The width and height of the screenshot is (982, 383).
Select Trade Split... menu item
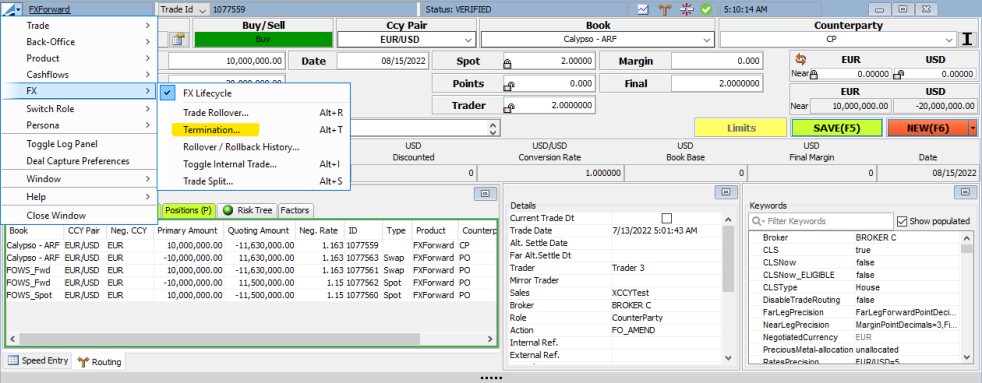[254, 181]
